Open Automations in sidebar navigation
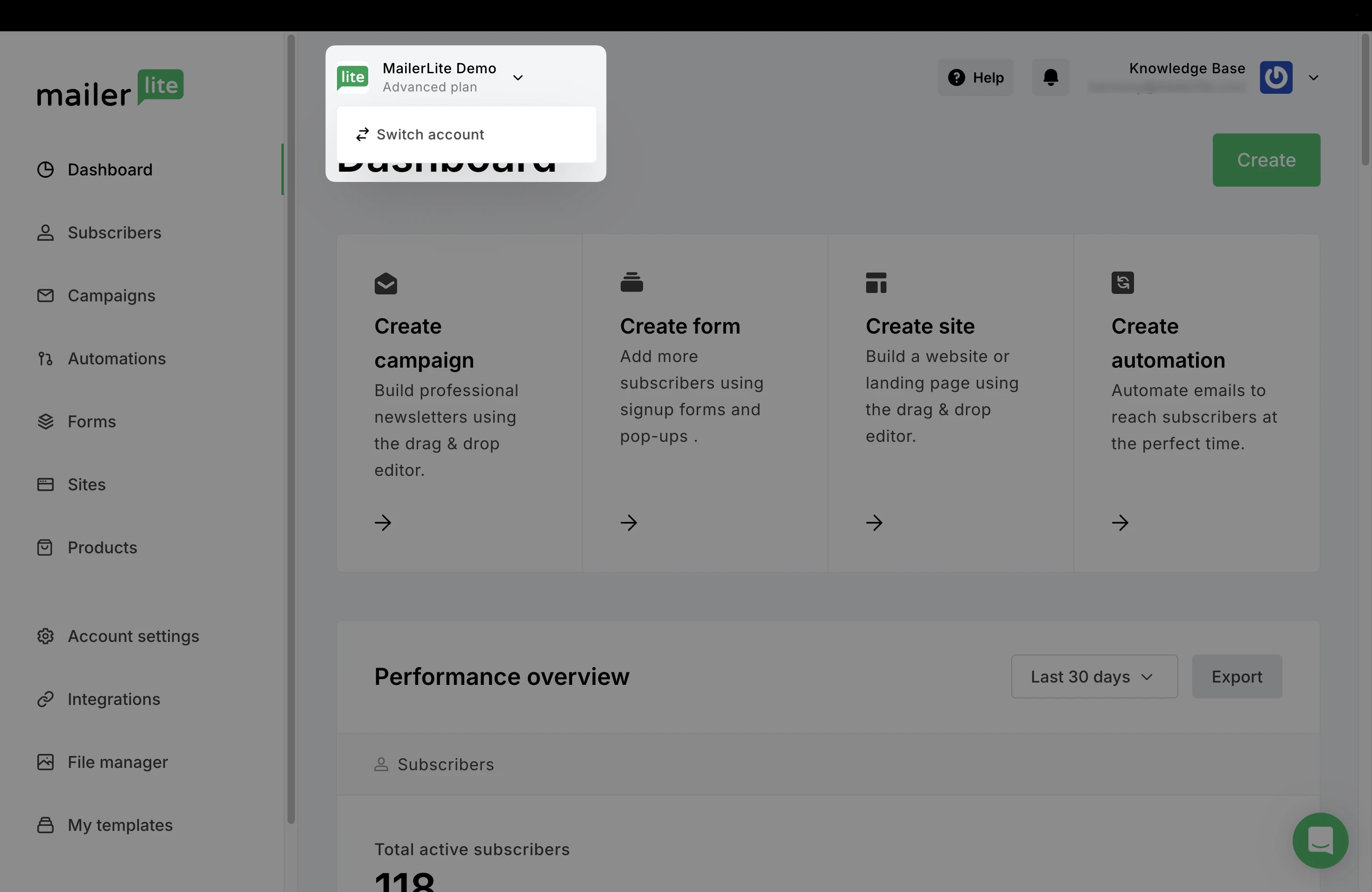This screenshot has width=1372, height=892. click(x=117, y=358)
